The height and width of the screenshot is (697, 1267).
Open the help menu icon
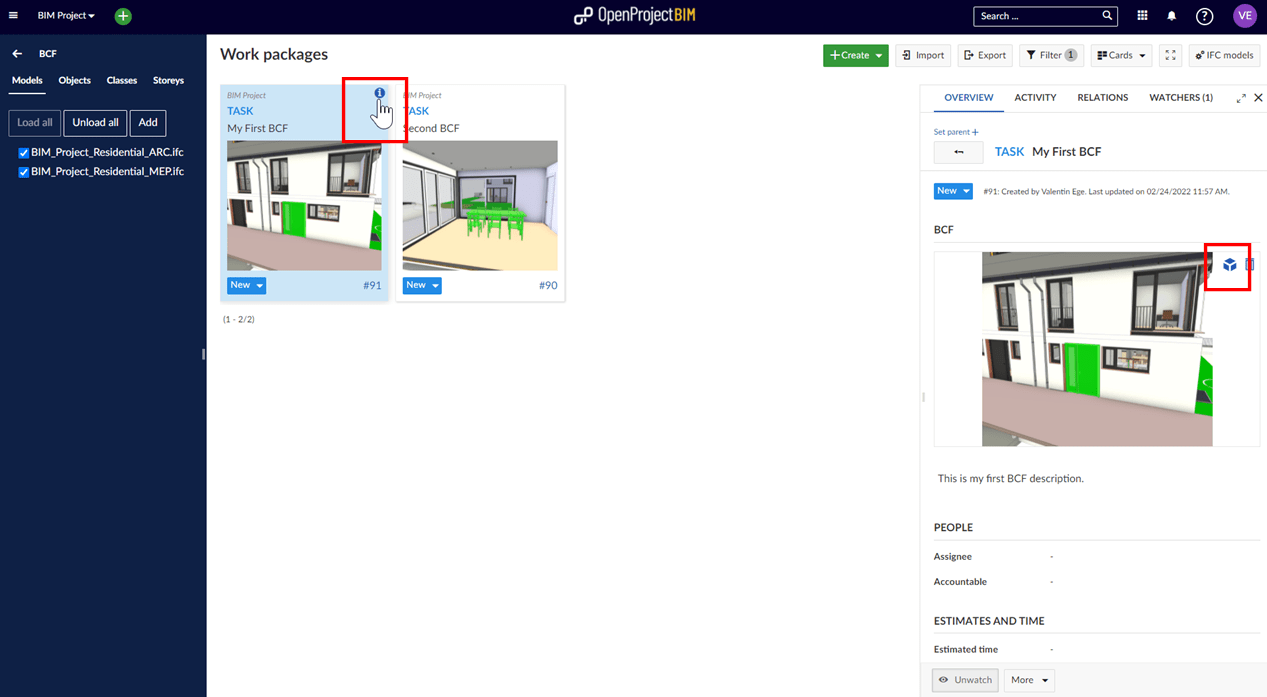[x=1204, y=16]
